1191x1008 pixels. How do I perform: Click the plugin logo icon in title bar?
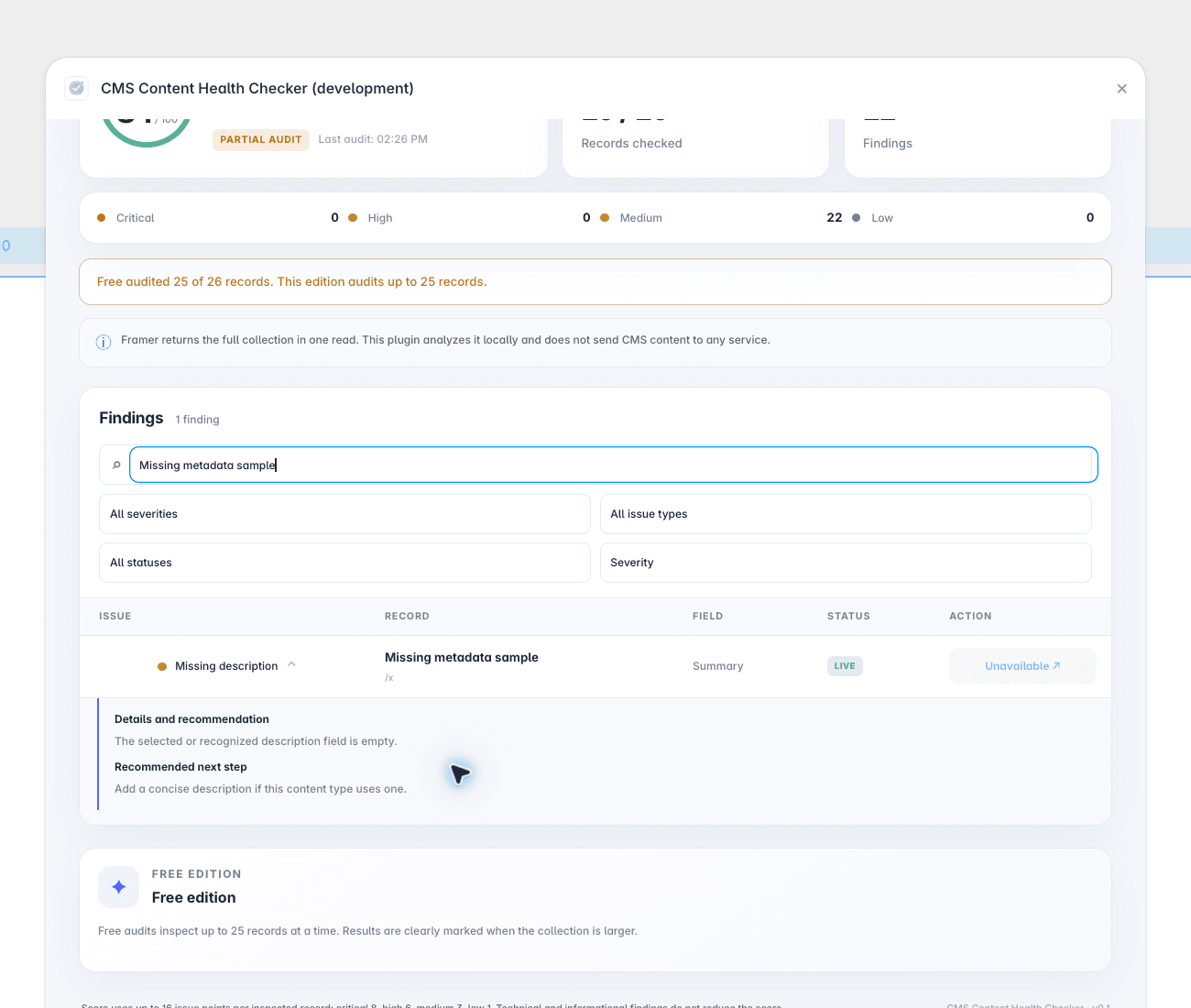click(x=77, y=88)
